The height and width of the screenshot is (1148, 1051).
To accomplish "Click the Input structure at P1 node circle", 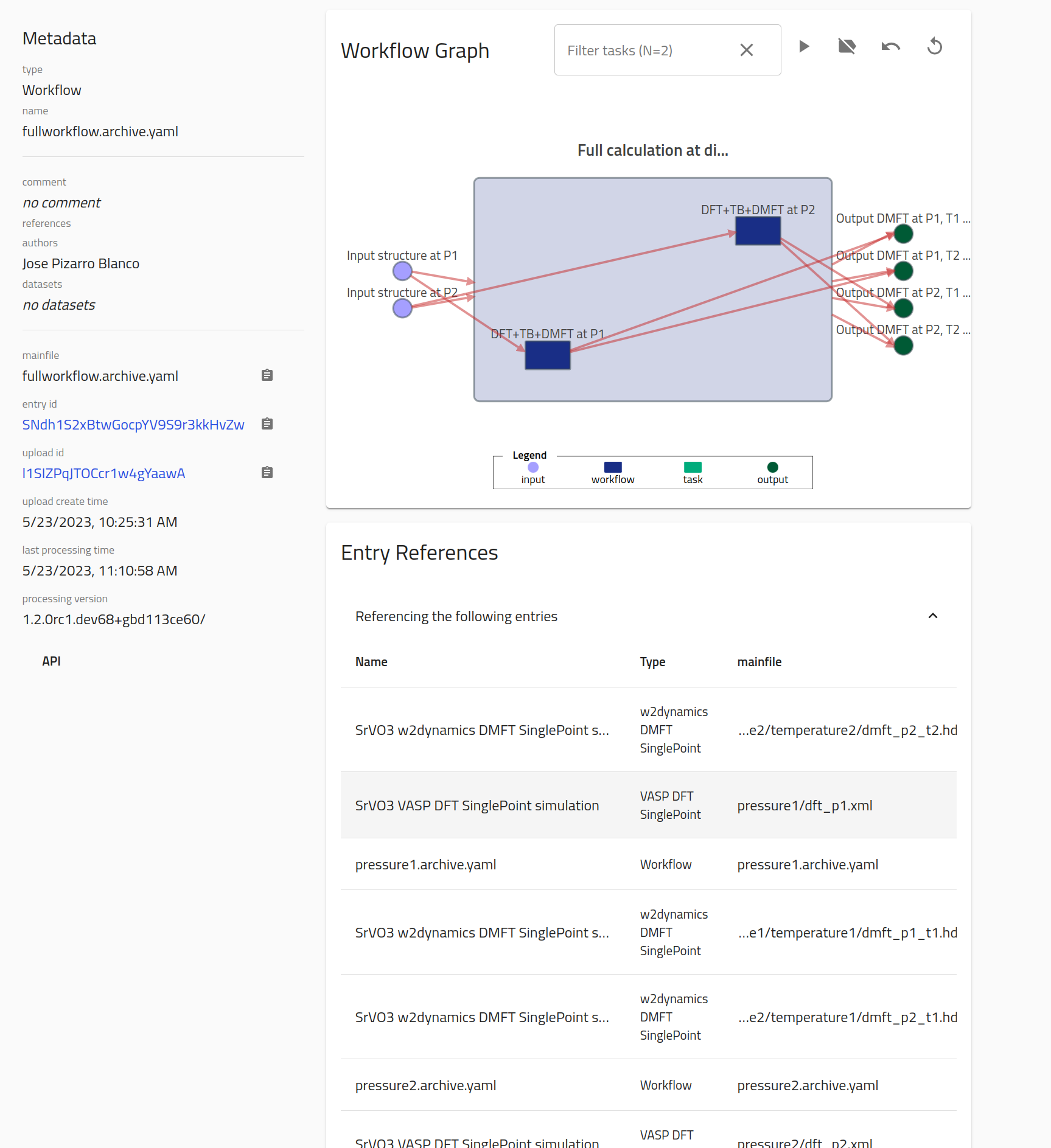I will point(402,271).
